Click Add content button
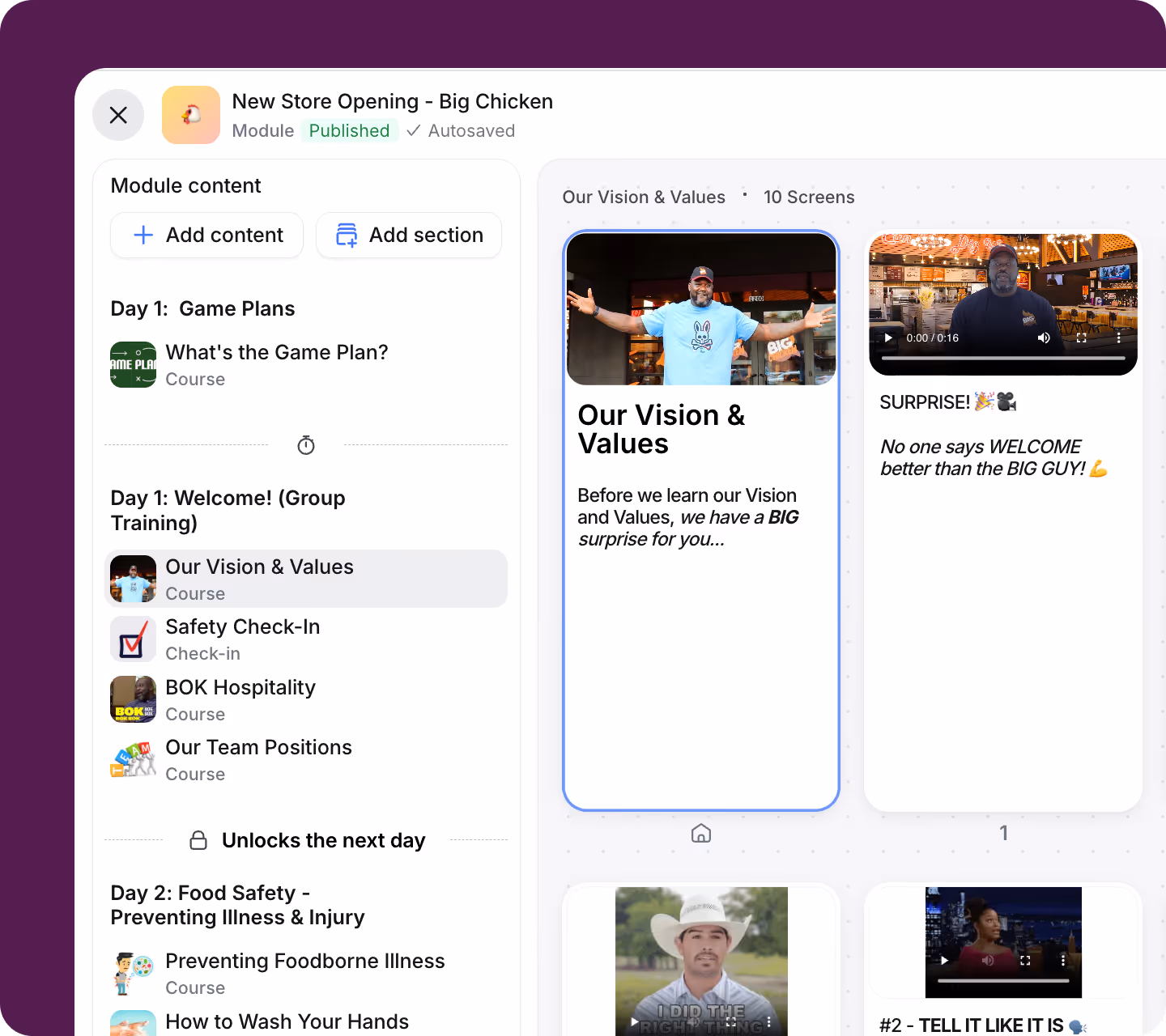Screen dimensions: 1166x1036 pos(206,235)
